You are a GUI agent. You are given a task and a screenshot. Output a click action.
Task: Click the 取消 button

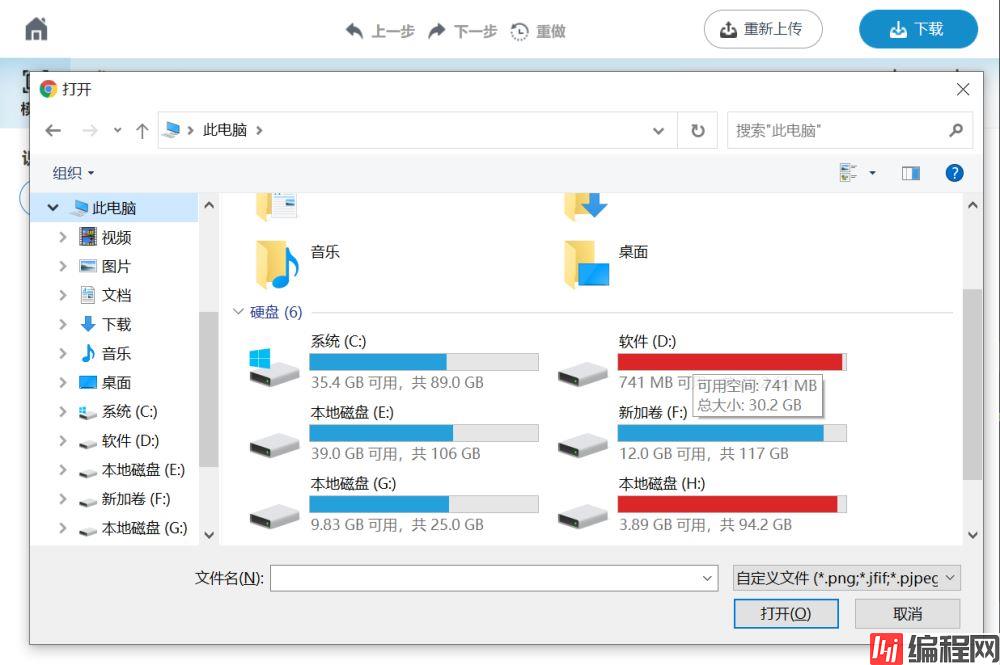(907, 613)
